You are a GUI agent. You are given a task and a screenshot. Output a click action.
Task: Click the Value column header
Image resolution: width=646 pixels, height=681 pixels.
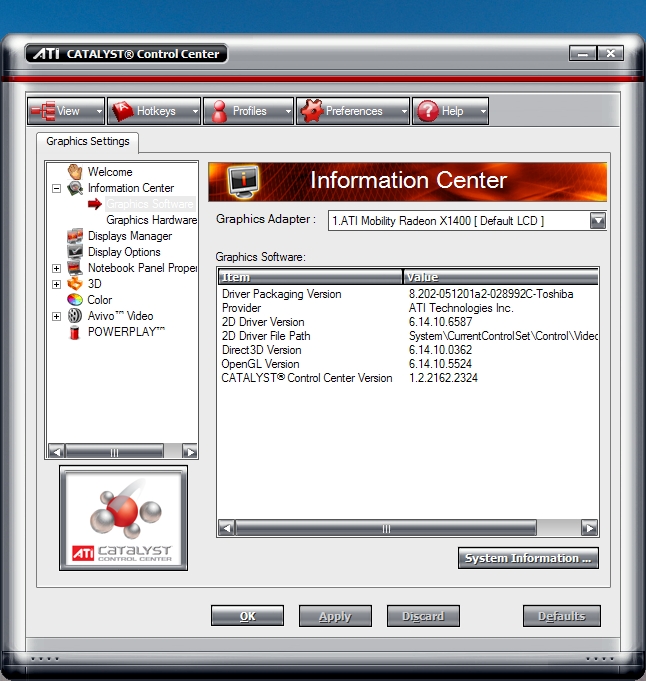pos(501,277)
